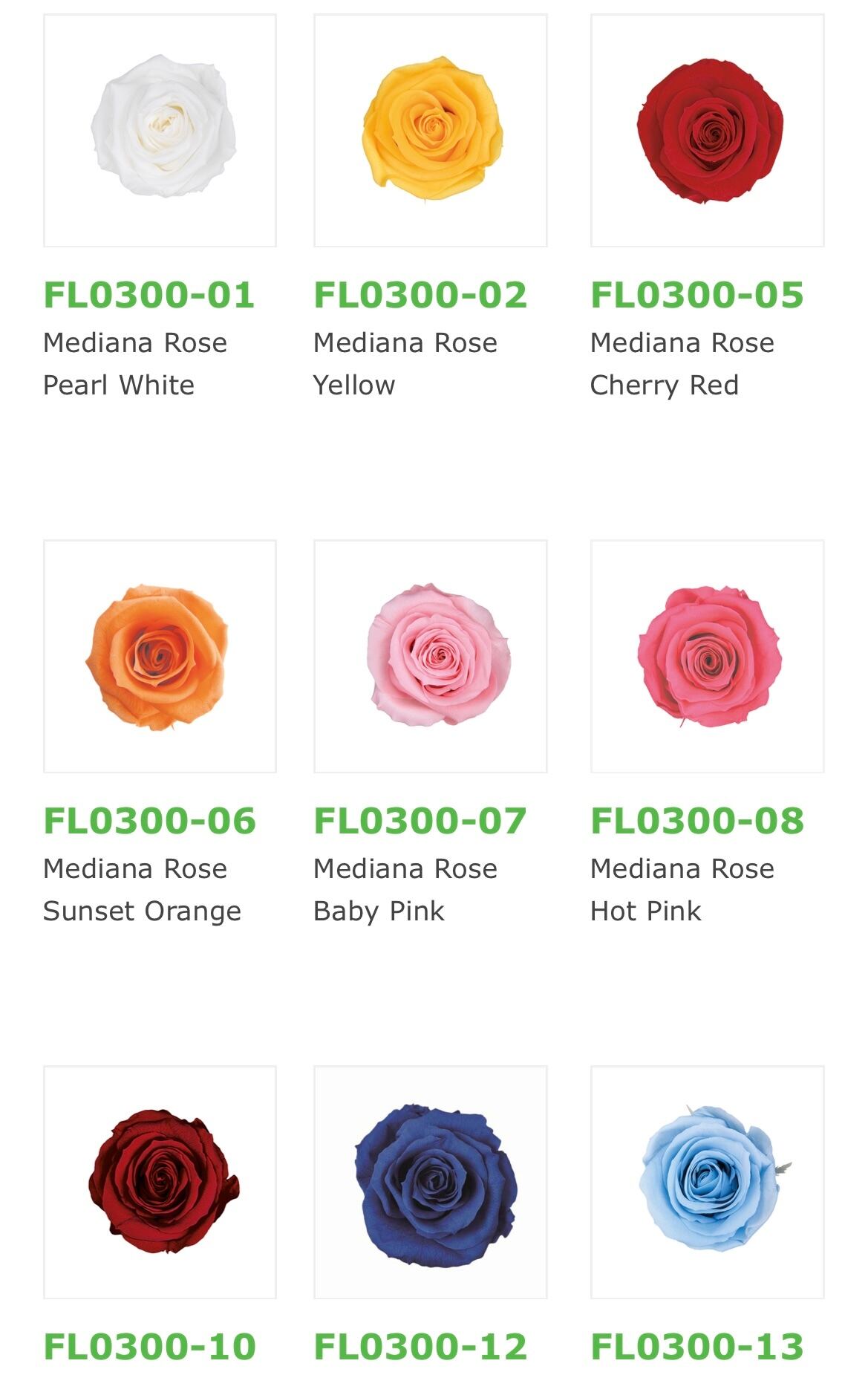Select the Yellow rose image
The width and height of the screenshot is (868, 1375).
tap(430, 130)
